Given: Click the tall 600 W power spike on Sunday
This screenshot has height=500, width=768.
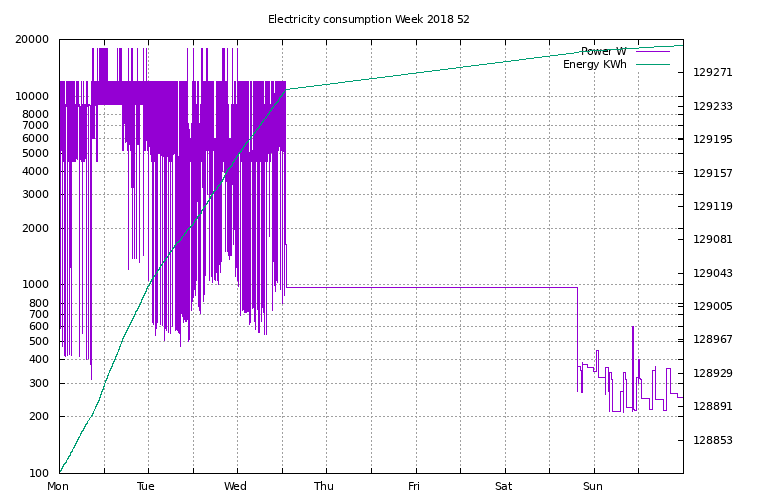Looking at the screenshot, I should click(x=633, y=368).
